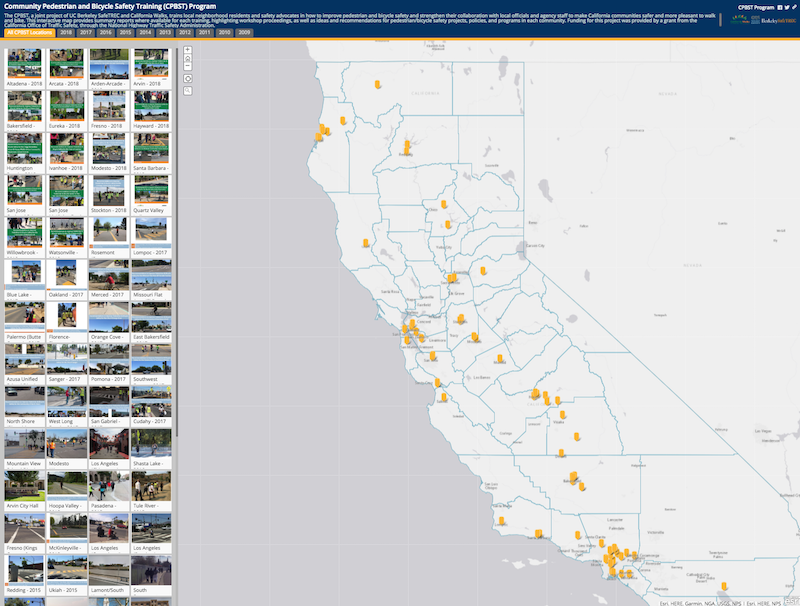The height and width of the screenshot is (606, 800).
Task: Select the map marker at Ukiah
Action: coord(365,243)
